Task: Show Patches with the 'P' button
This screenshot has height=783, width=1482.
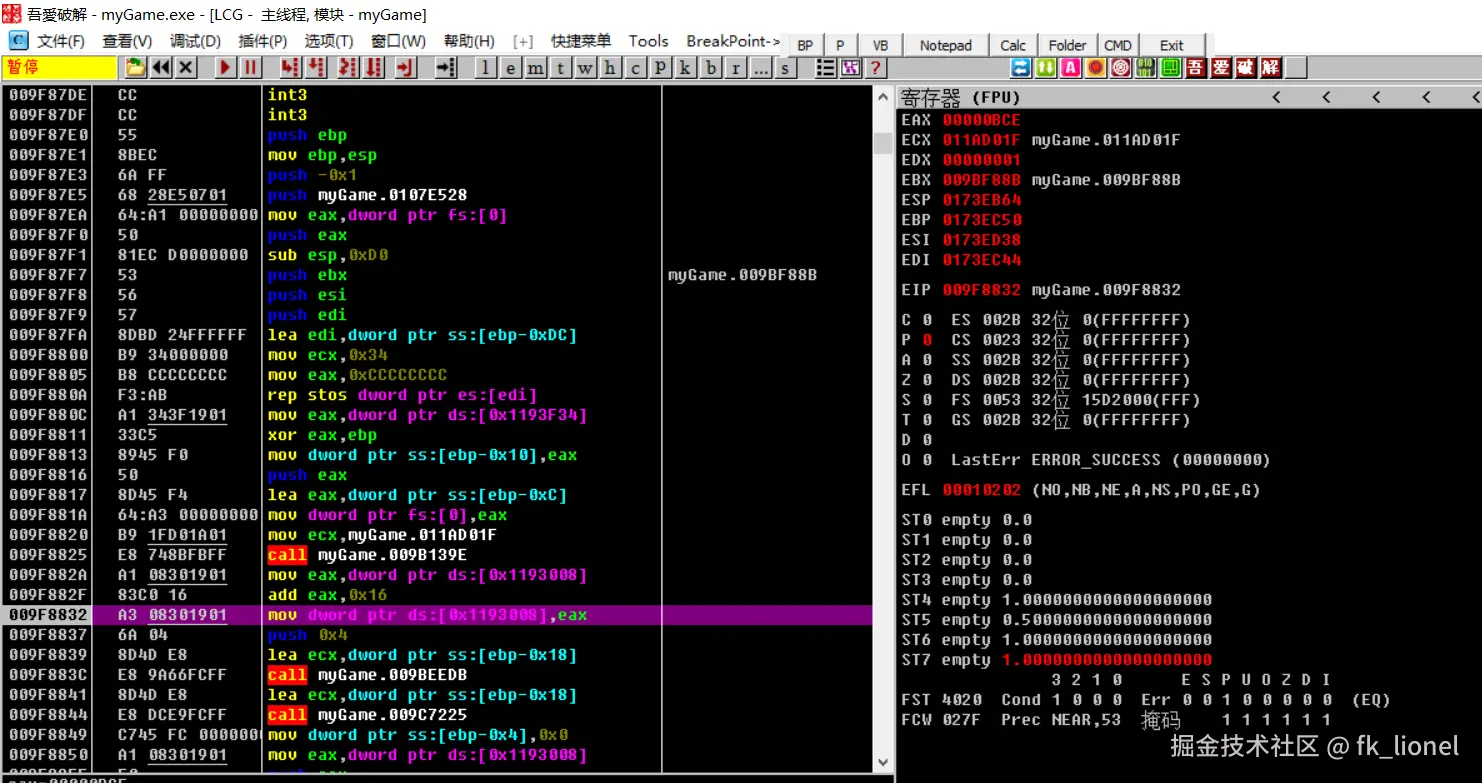Action: (x=660, y=67)
